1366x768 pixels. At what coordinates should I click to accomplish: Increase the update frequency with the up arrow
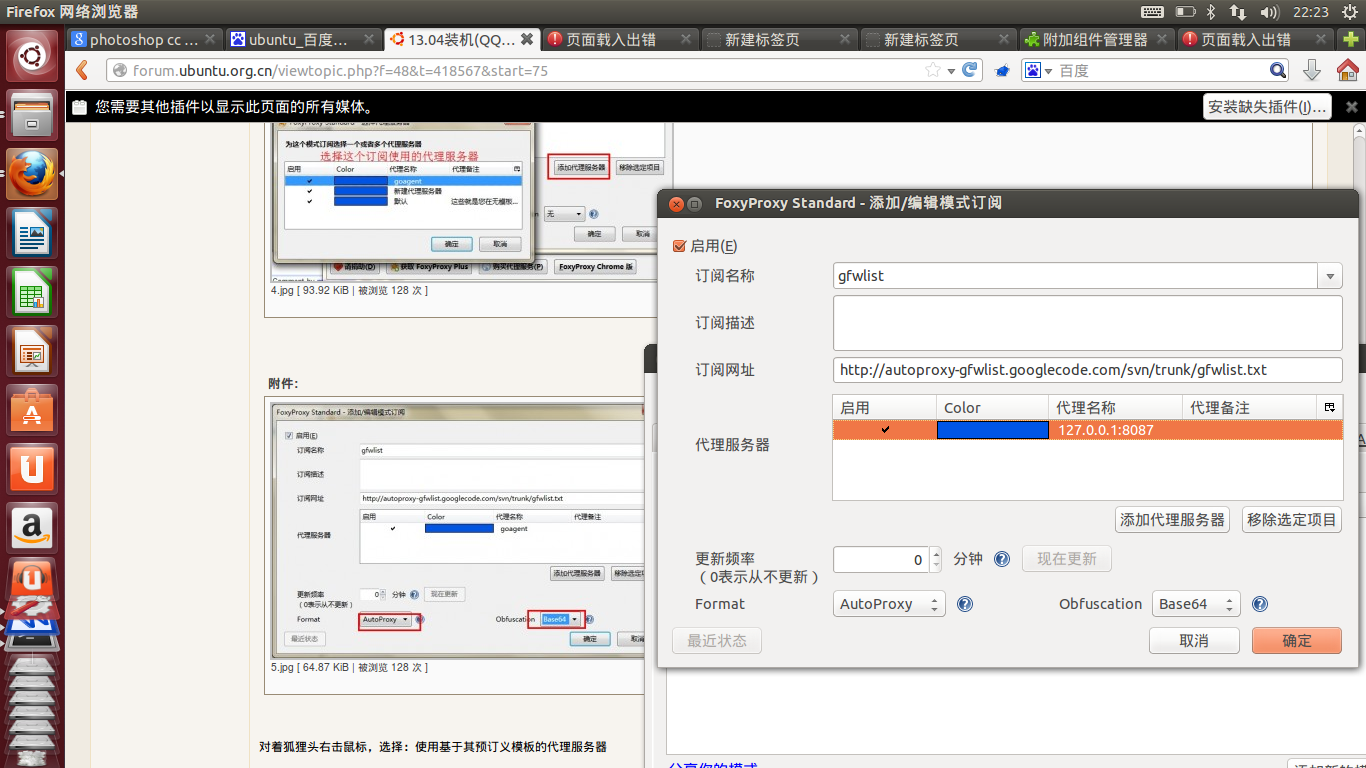pos(936,553)
